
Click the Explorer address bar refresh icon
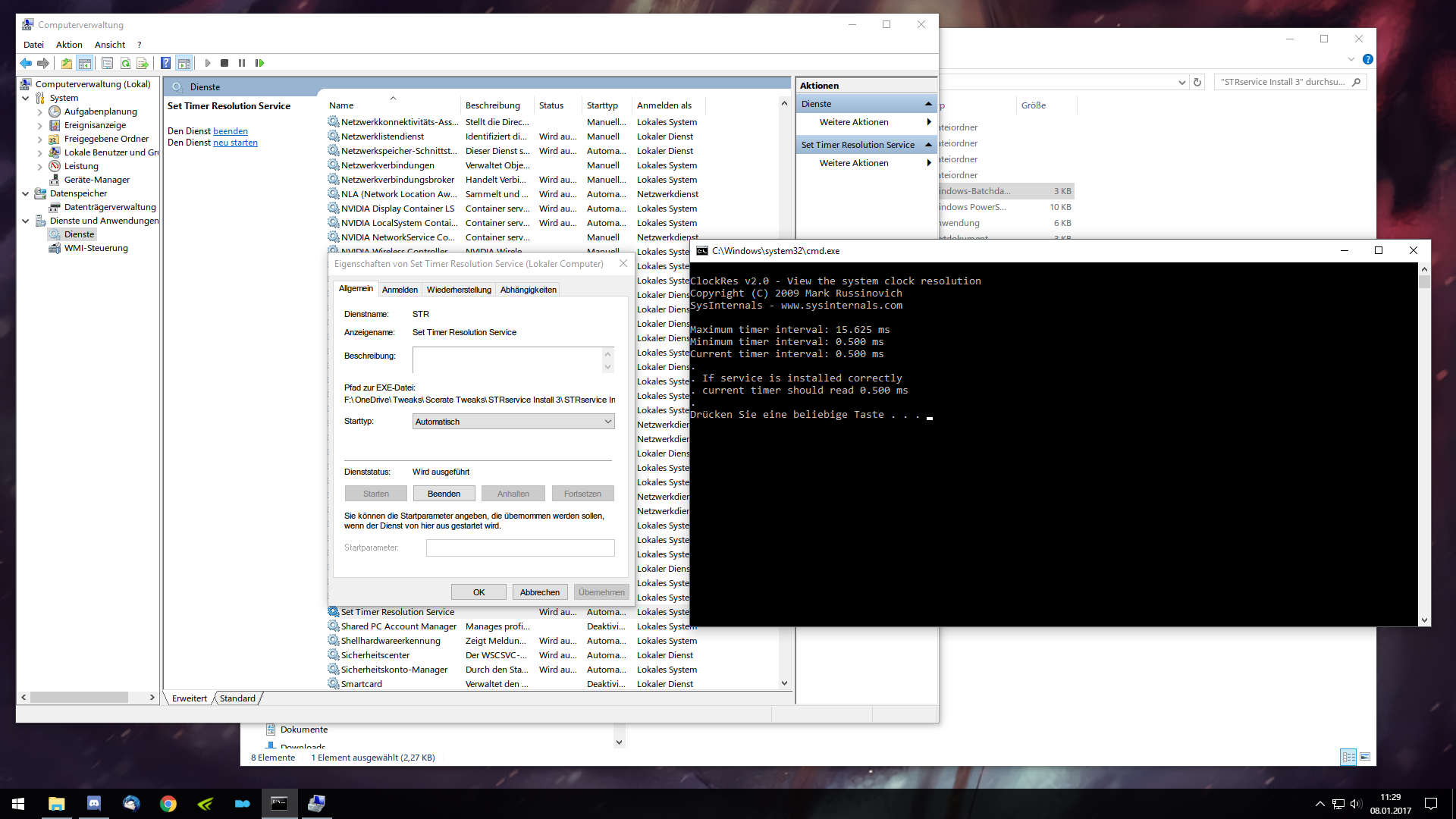tap(1197, 82)
